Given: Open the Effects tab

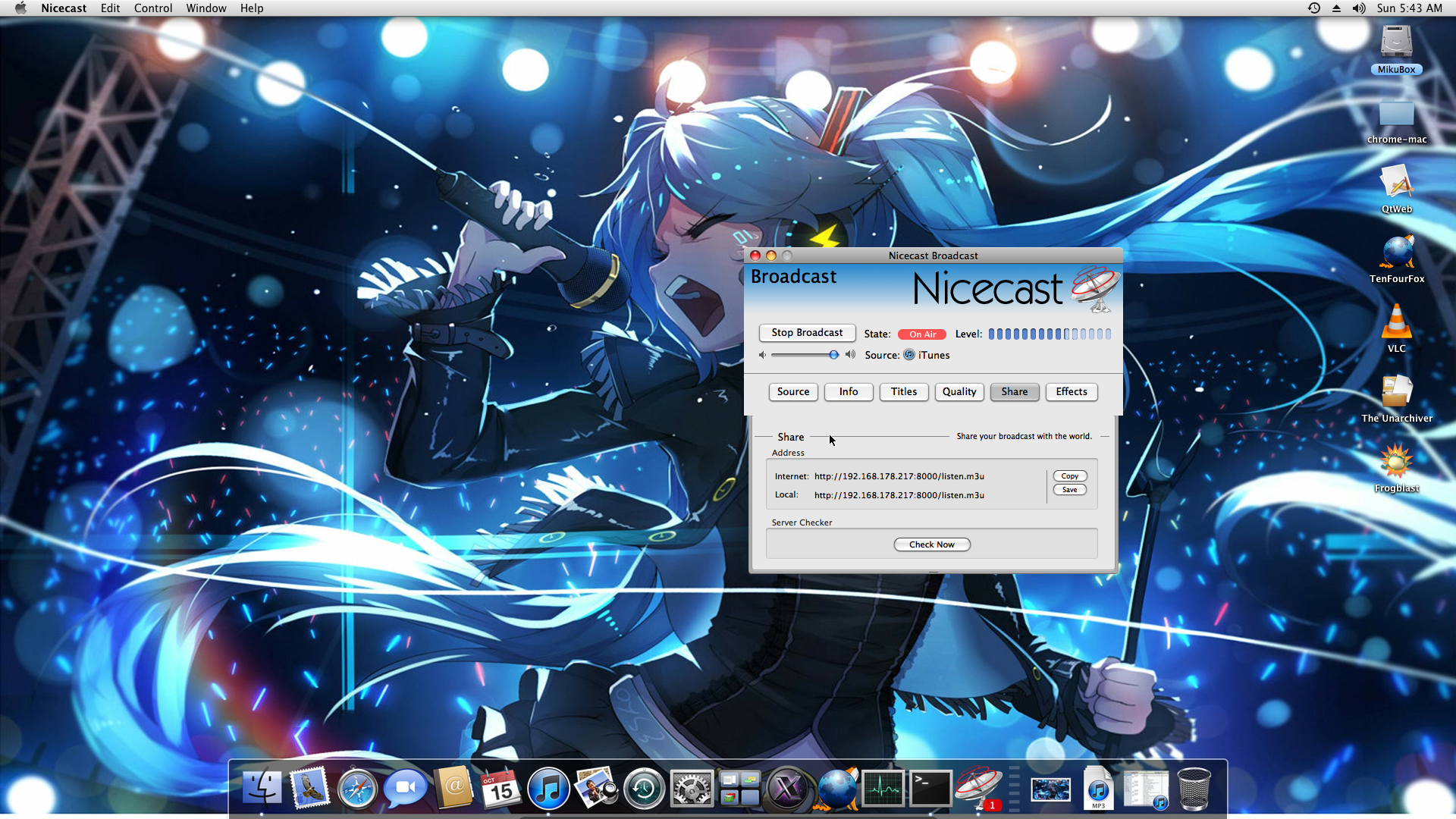Looking at the screenshot, I should (1072, 392).
